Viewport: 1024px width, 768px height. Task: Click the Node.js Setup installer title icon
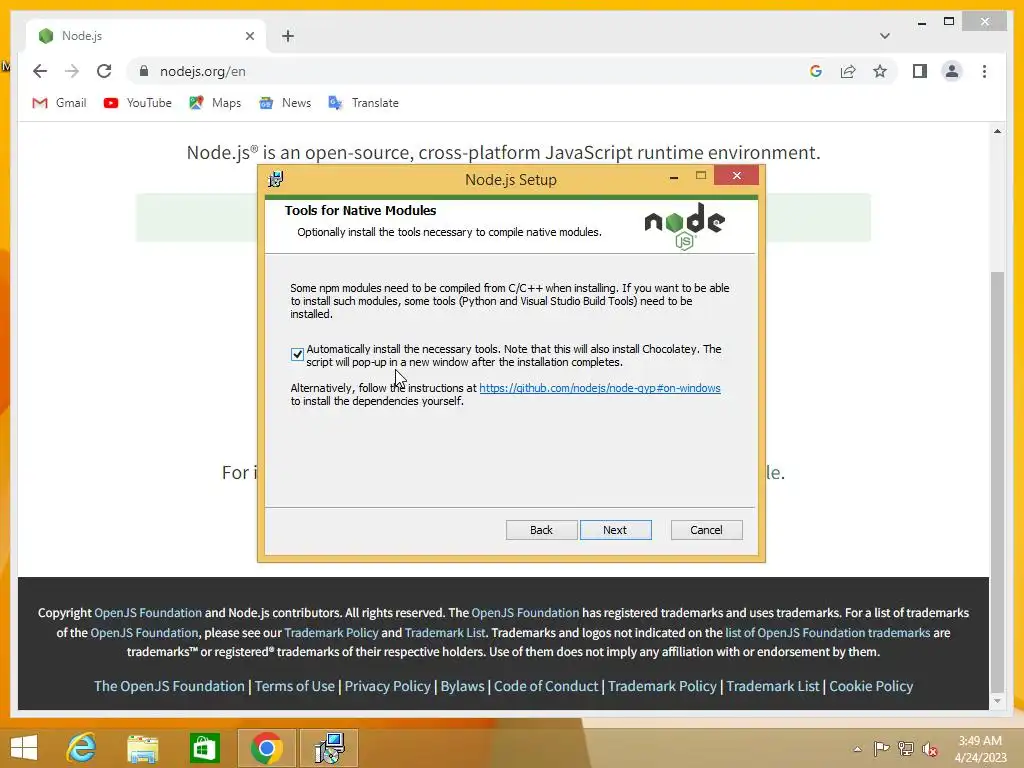click(276, 179)
